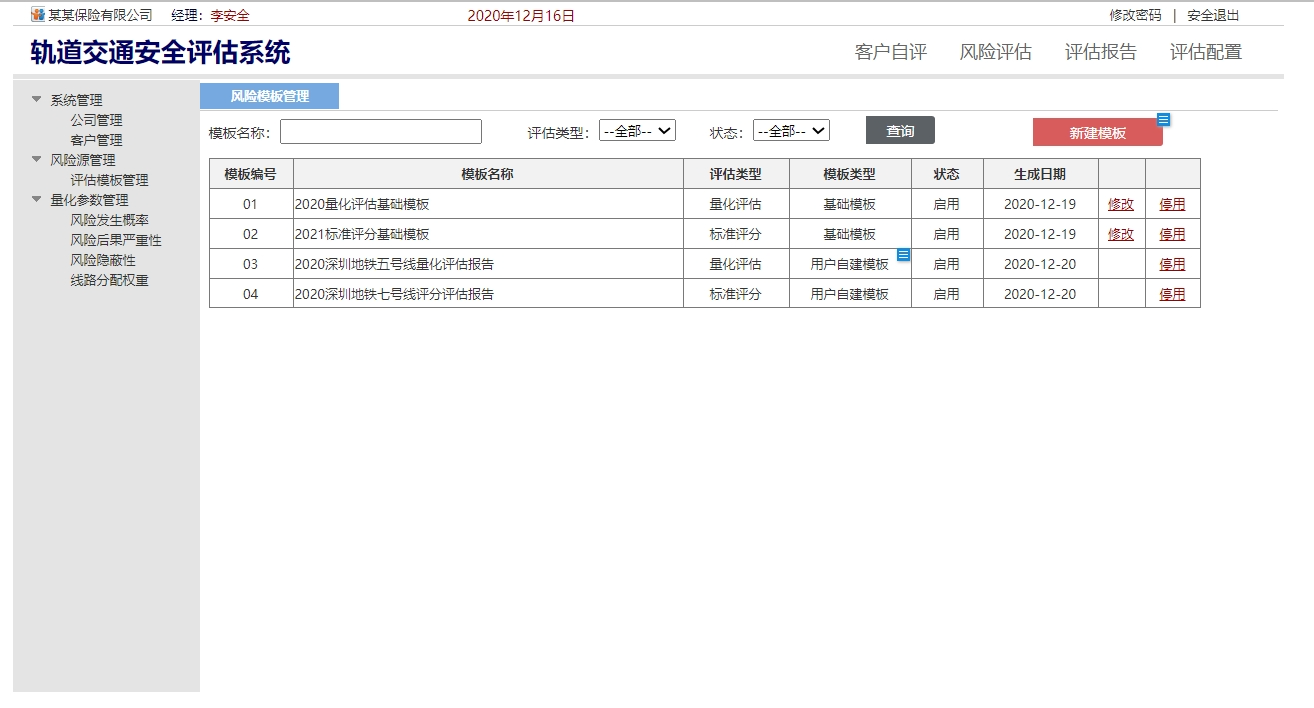
Task: Collapse the 量化参数管理 tree section
Action: coord(37,199)
